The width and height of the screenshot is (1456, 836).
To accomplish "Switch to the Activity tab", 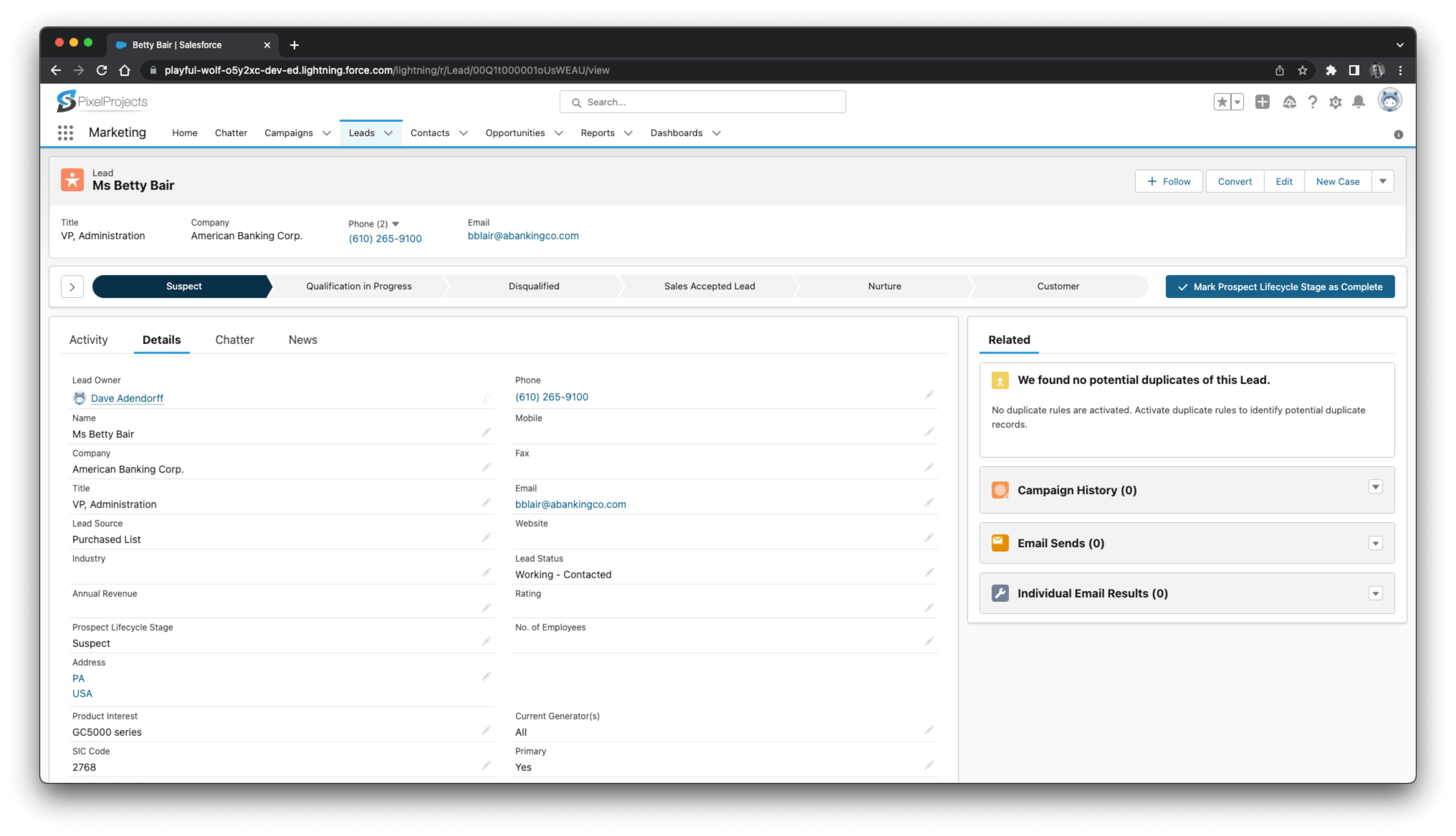I will click(88, 340).
